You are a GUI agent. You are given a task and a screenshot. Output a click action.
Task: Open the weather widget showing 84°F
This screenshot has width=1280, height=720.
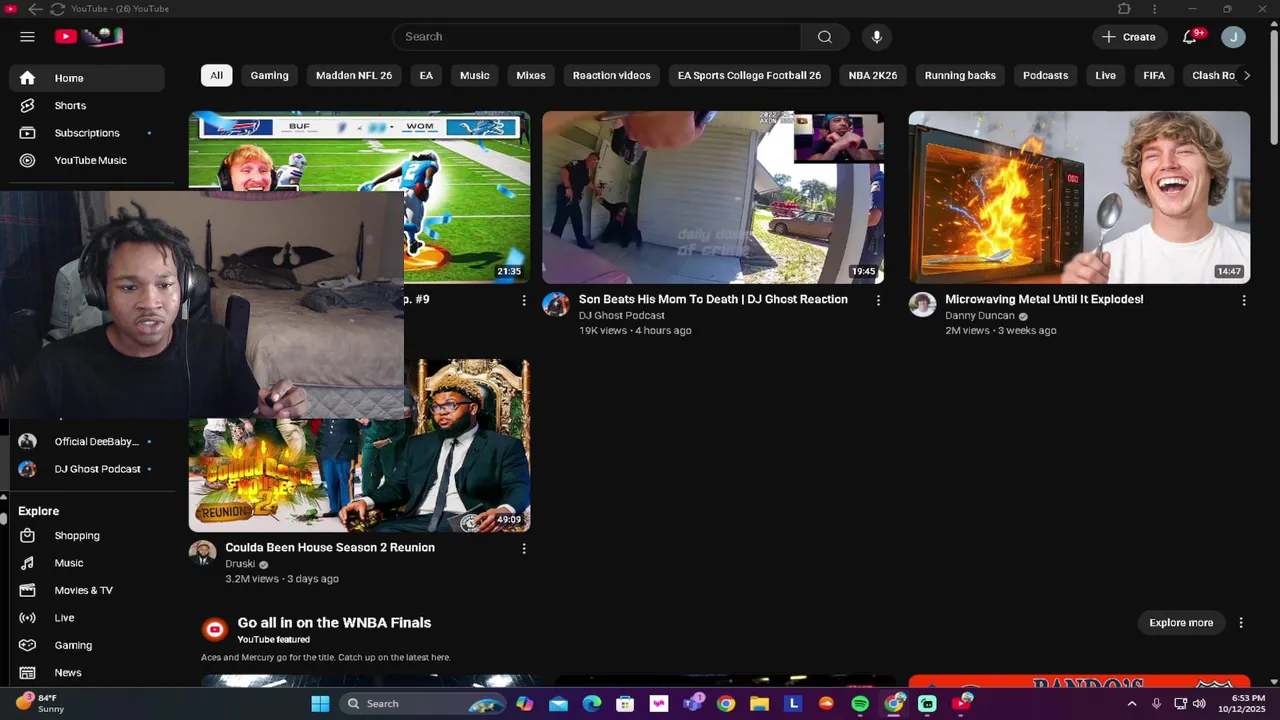point(38,703)
